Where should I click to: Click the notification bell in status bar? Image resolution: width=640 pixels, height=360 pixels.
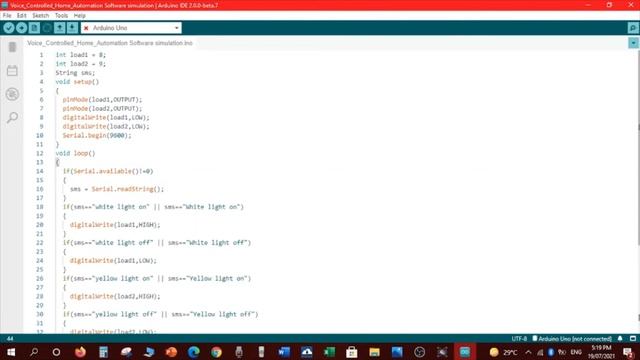[x=620, y=339]
